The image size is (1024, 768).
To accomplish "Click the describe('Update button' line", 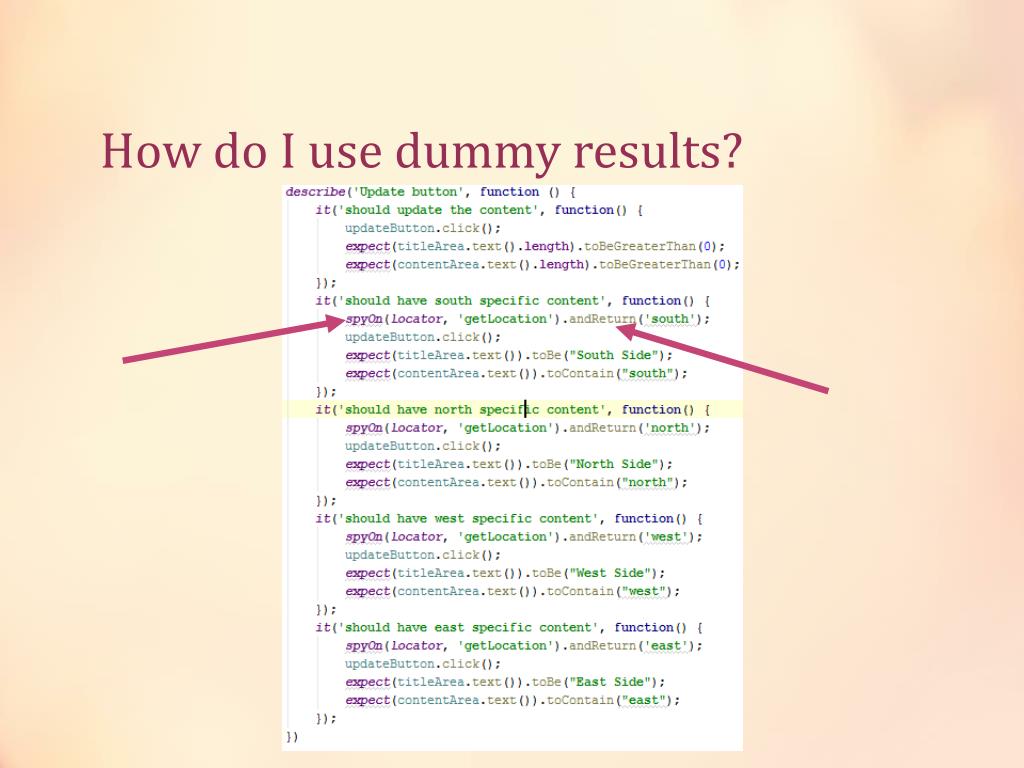I will [x=430, y=192].
